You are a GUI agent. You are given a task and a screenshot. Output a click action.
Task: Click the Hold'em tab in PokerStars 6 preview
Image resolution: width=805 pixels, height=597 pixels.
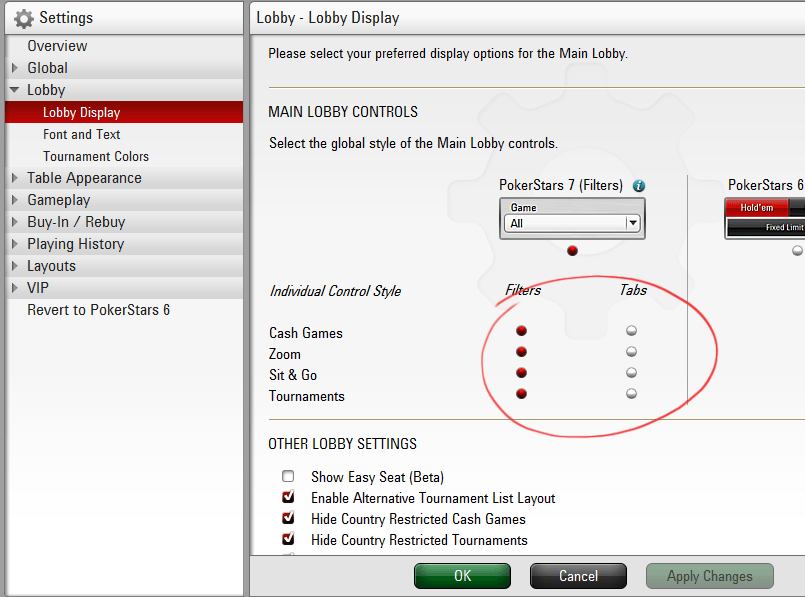point(757,207)
